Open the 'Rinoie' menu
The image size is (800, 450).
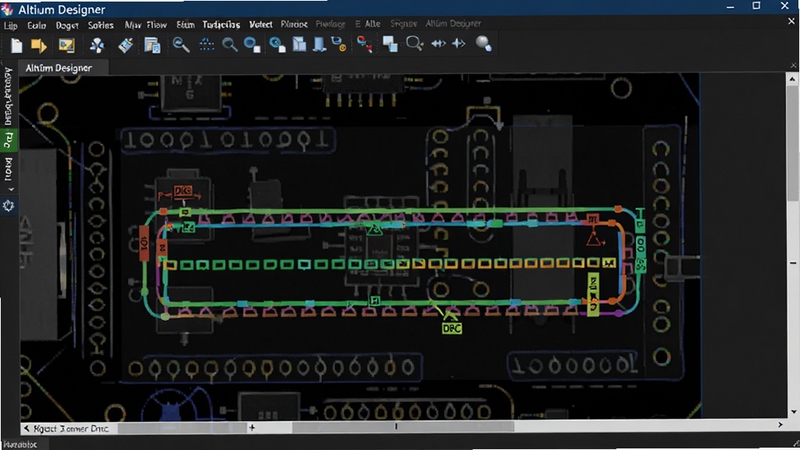294,24
